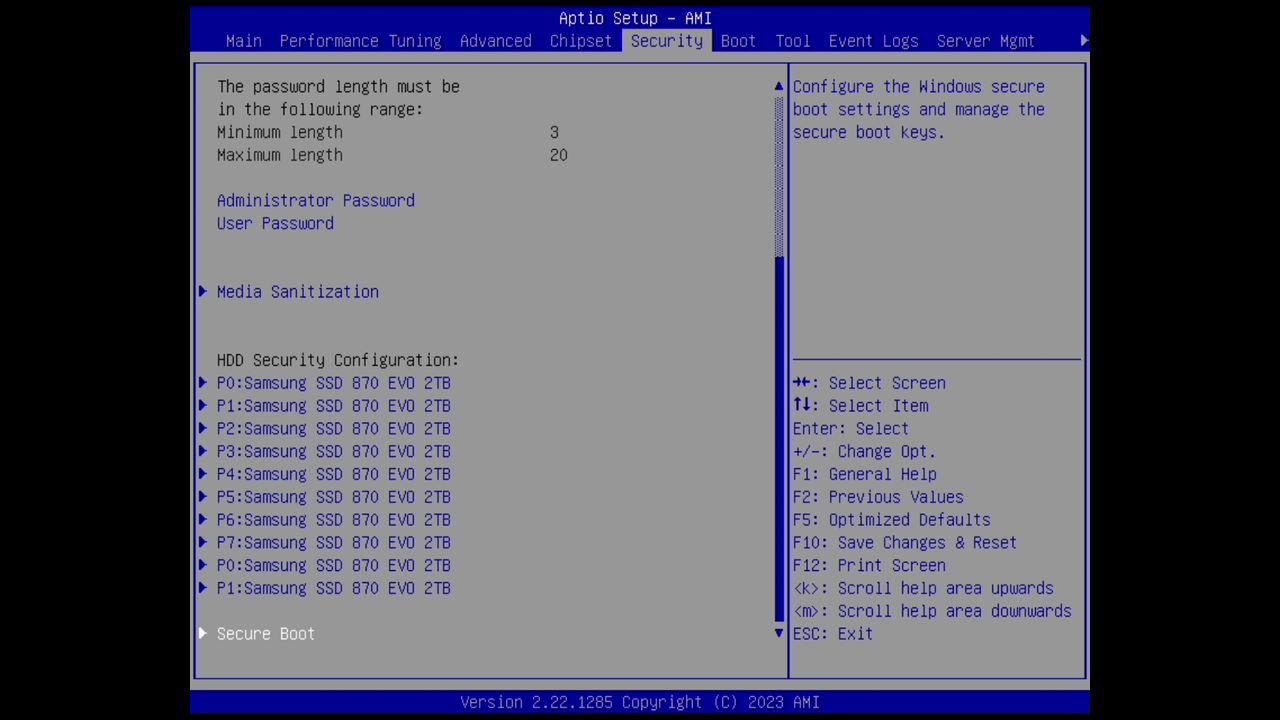Switch to the Tool tab
1280x720 pixels.
pyautogui.click(x=792, y=41)
